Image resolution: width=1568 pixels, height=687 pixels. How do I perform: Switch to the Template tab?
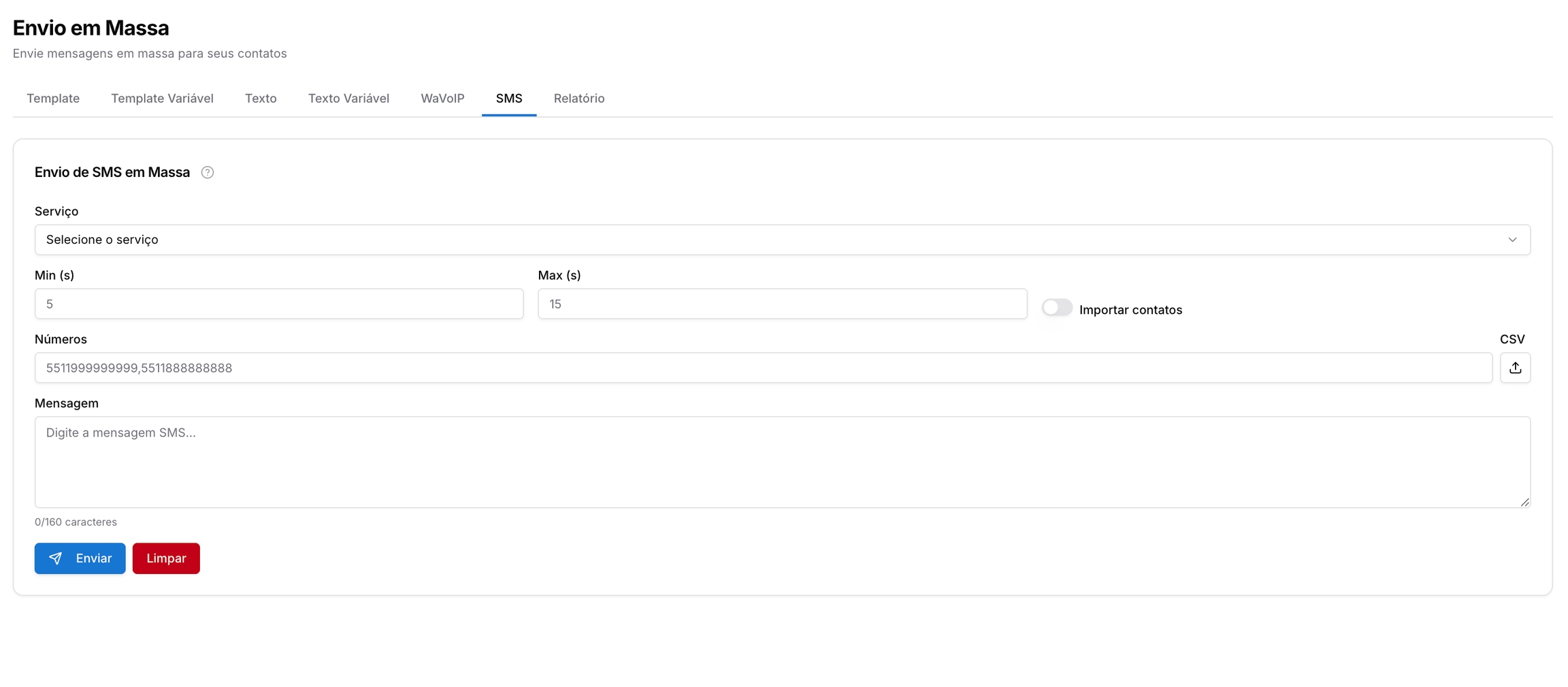[53, 99]
